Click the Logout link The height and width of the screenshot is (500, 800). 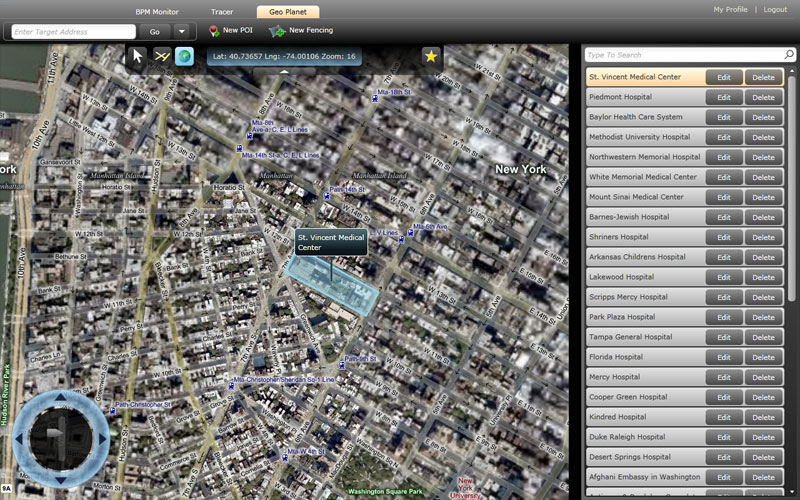point(775,9)
